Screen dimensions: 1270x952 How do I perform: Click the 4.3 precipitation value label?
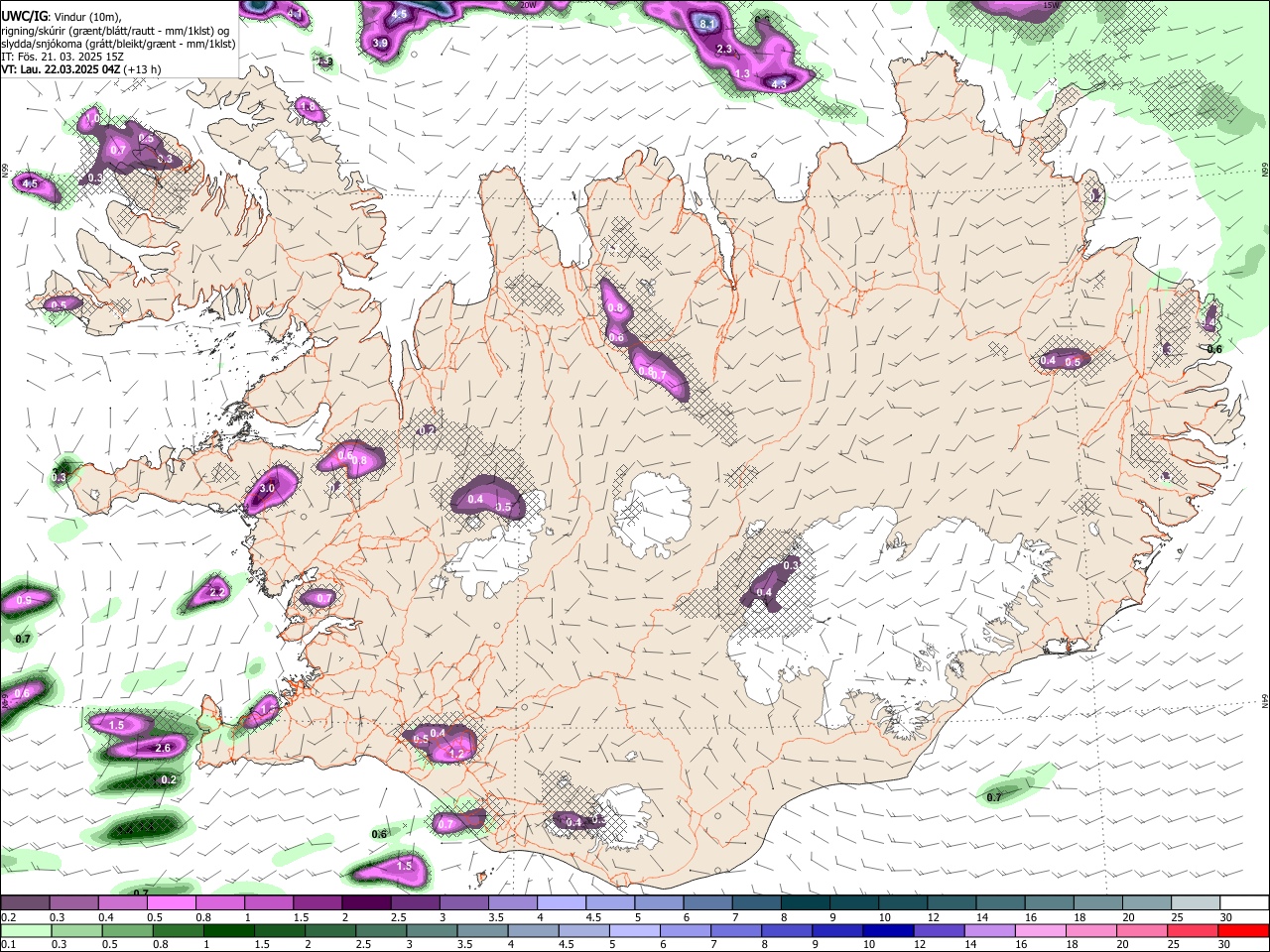(x=779, y=84)
